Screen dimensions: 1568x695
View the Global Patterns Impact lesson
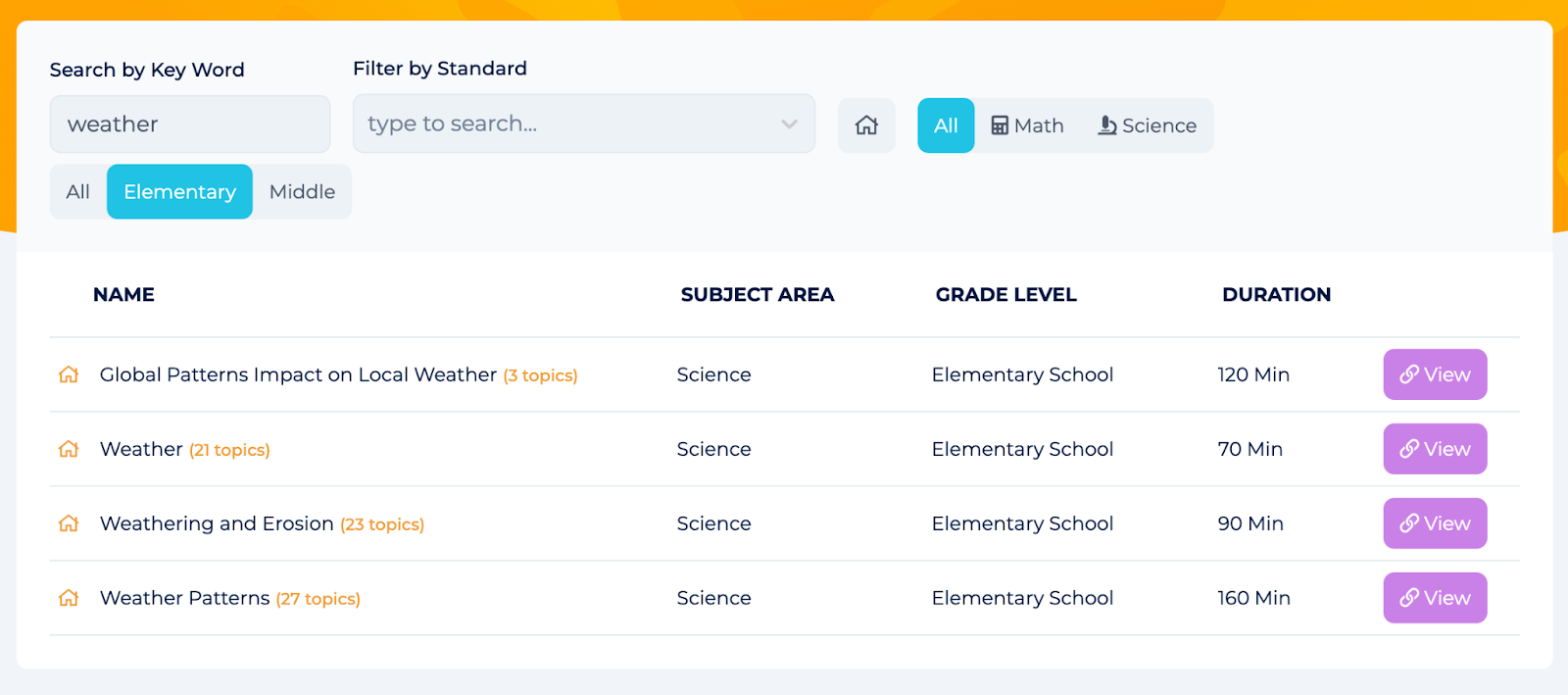(1435, 374)
